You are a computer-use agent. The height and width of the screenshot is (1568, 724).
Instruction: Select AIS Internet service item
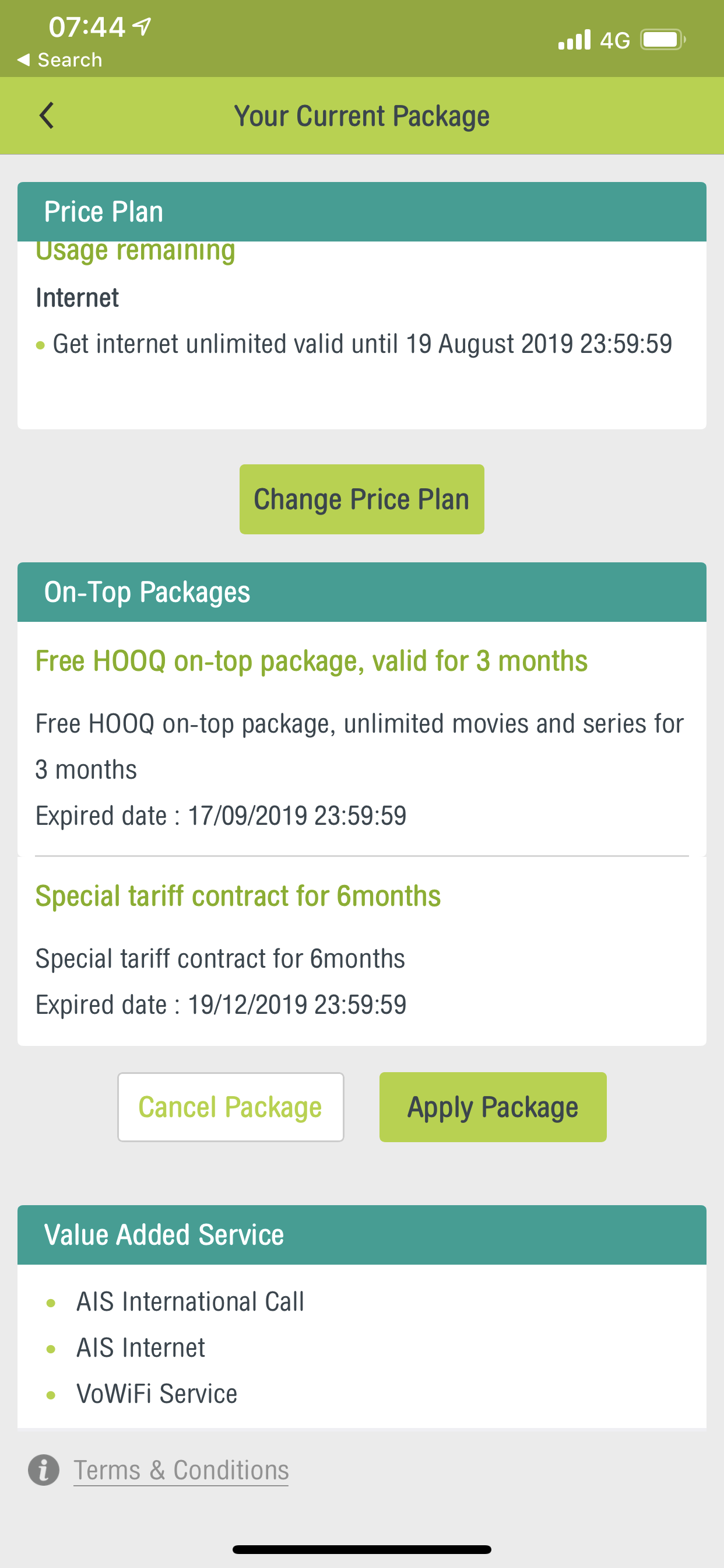(140, 1347)
